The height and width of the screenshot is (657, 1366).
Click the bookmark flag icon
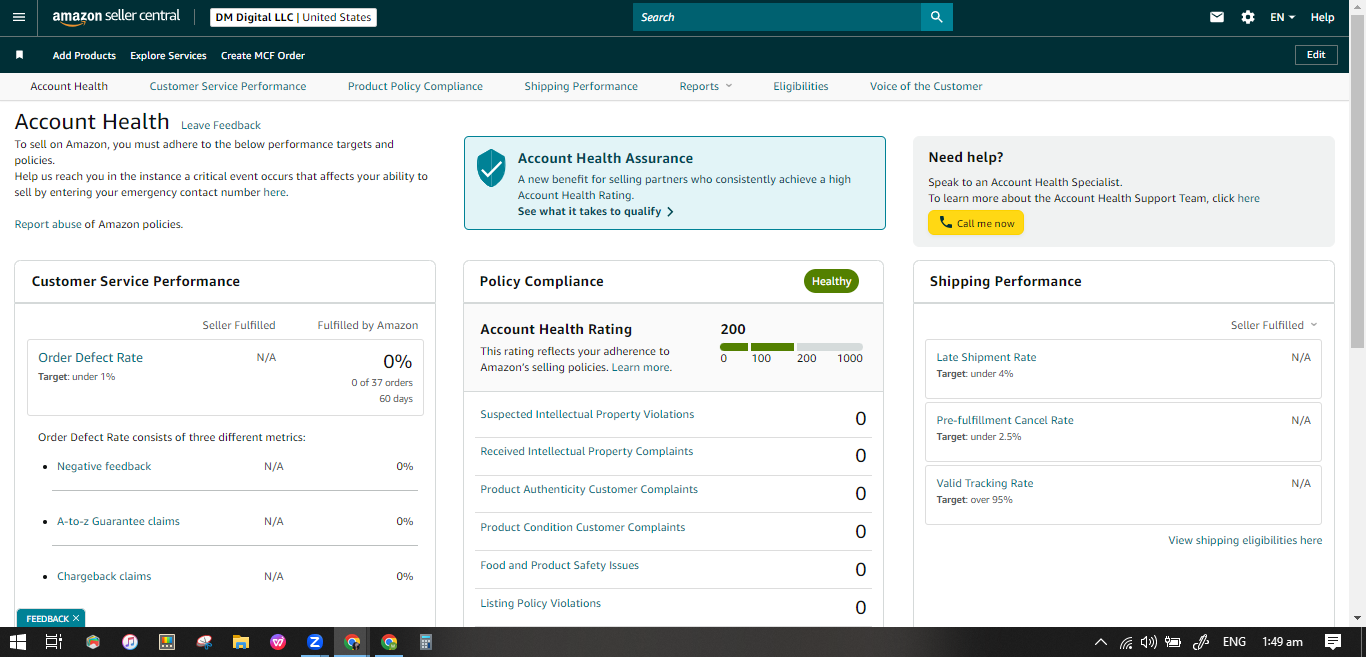[x=19, y=55]
